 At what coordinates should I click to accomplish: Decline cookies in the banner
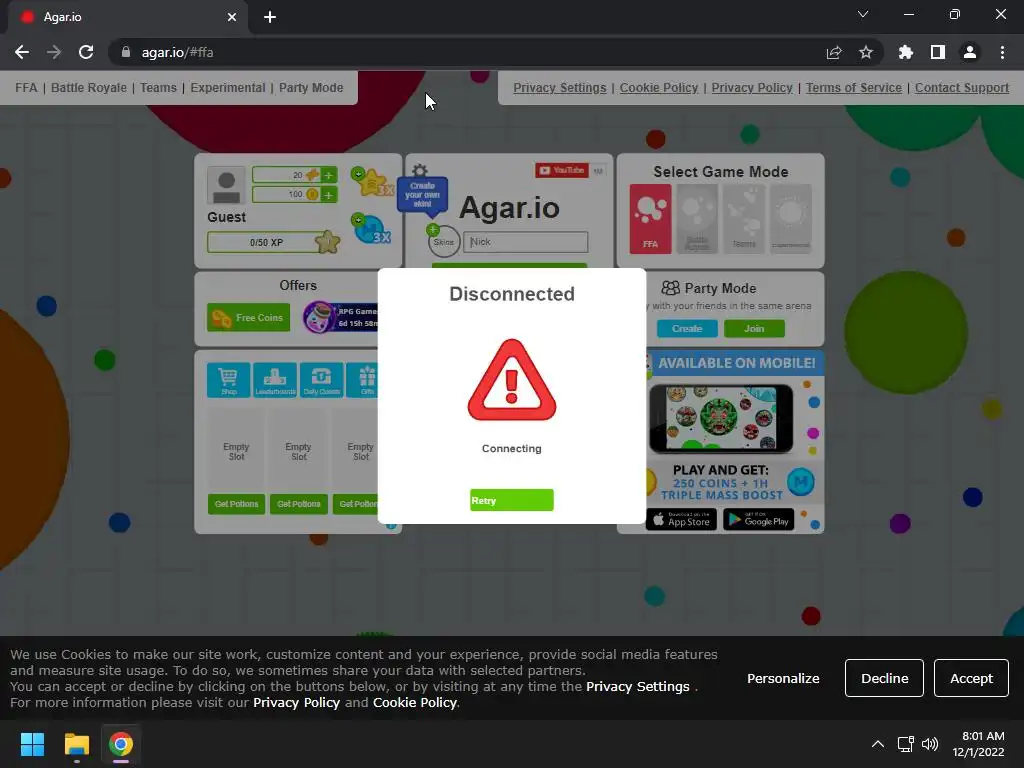click(x=884, y=678)
